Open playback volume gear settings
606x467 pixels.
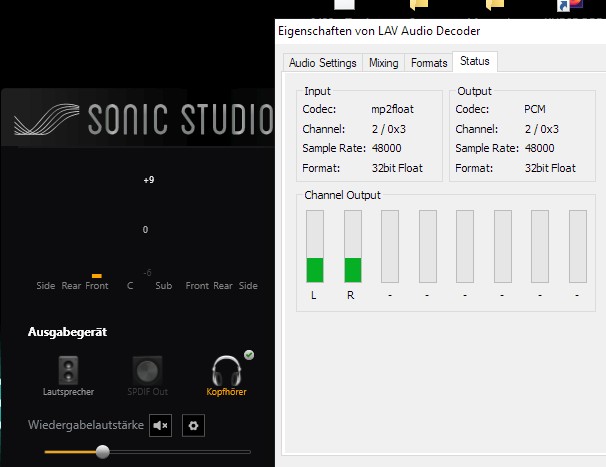click(x=195, y=425)
